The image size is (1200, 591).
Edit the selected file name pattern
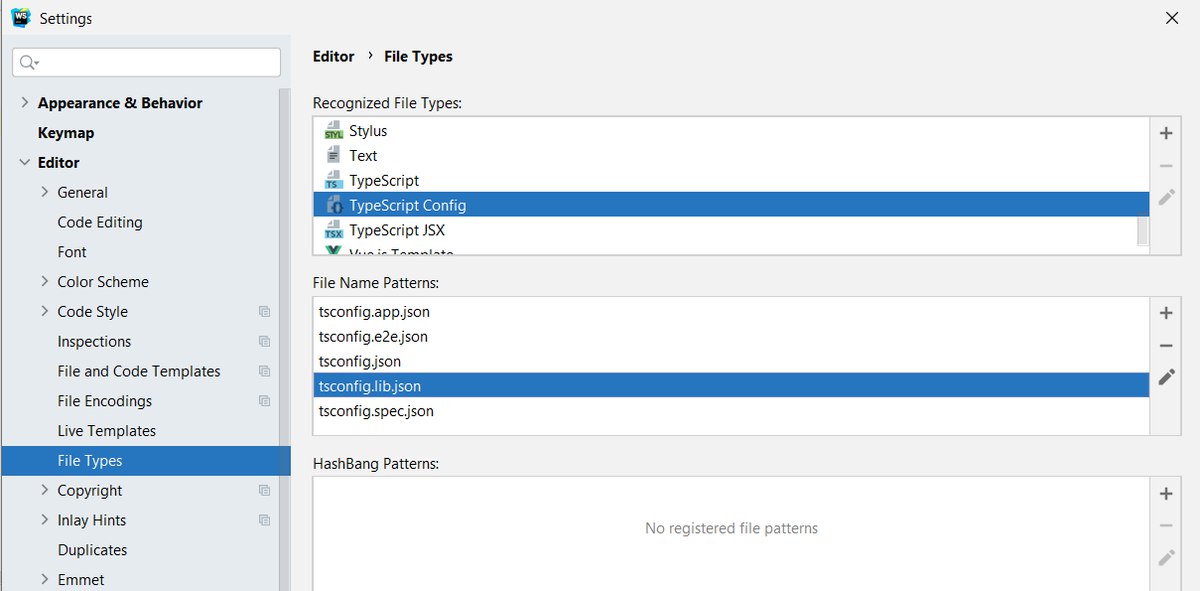coord(1165,378)
